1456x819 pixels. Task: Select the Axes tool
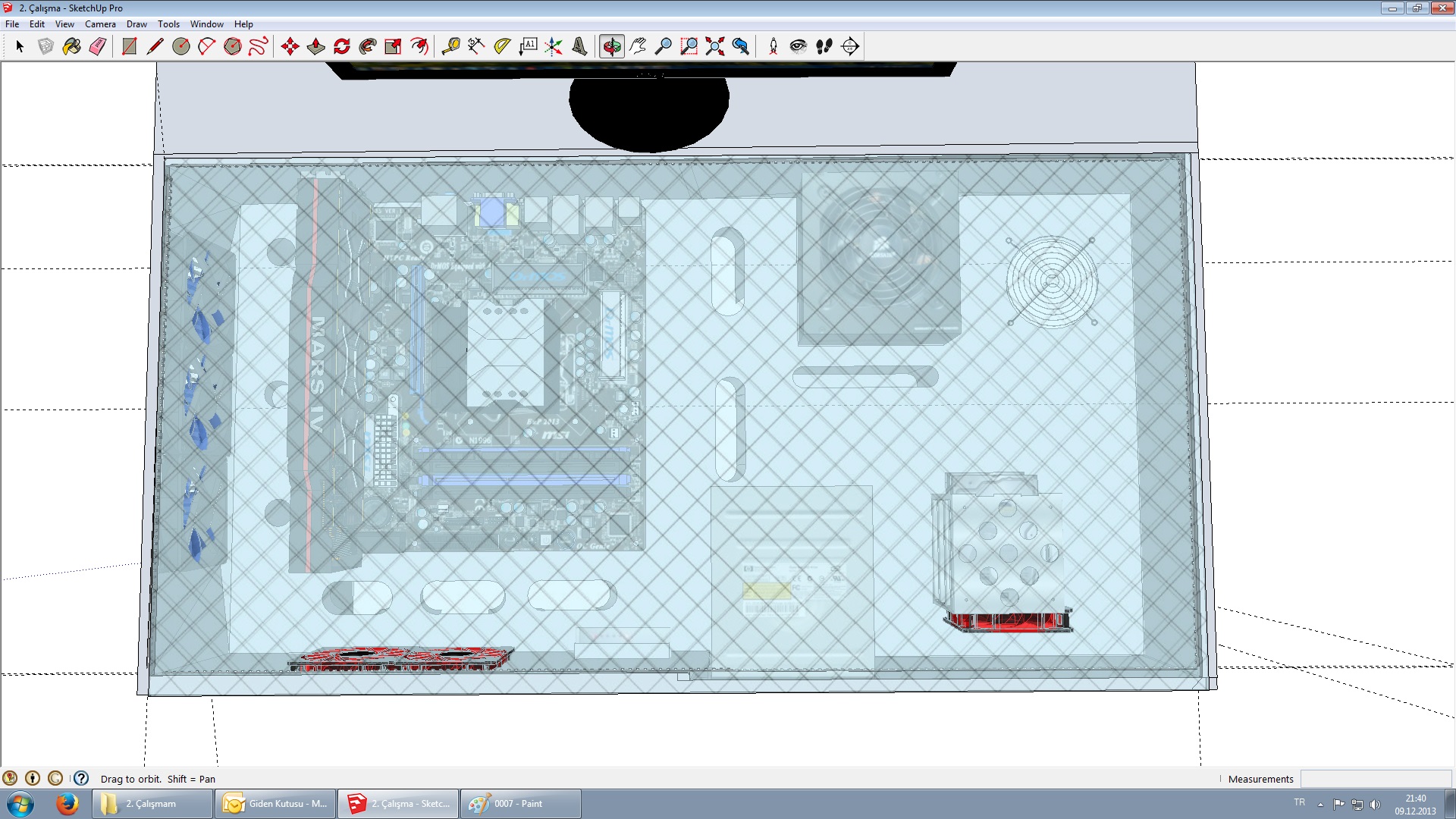(x=554, y=46)
